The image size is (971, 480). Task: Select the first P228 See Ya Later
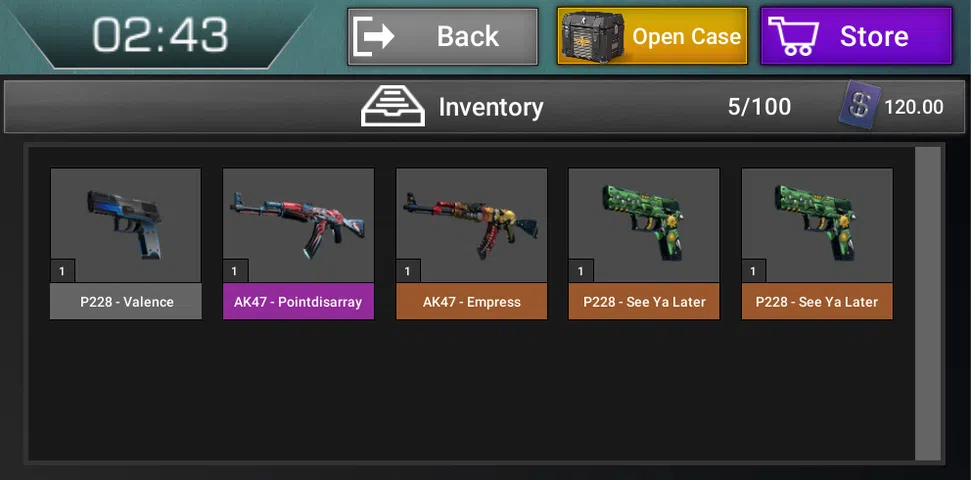coord(644,225)
